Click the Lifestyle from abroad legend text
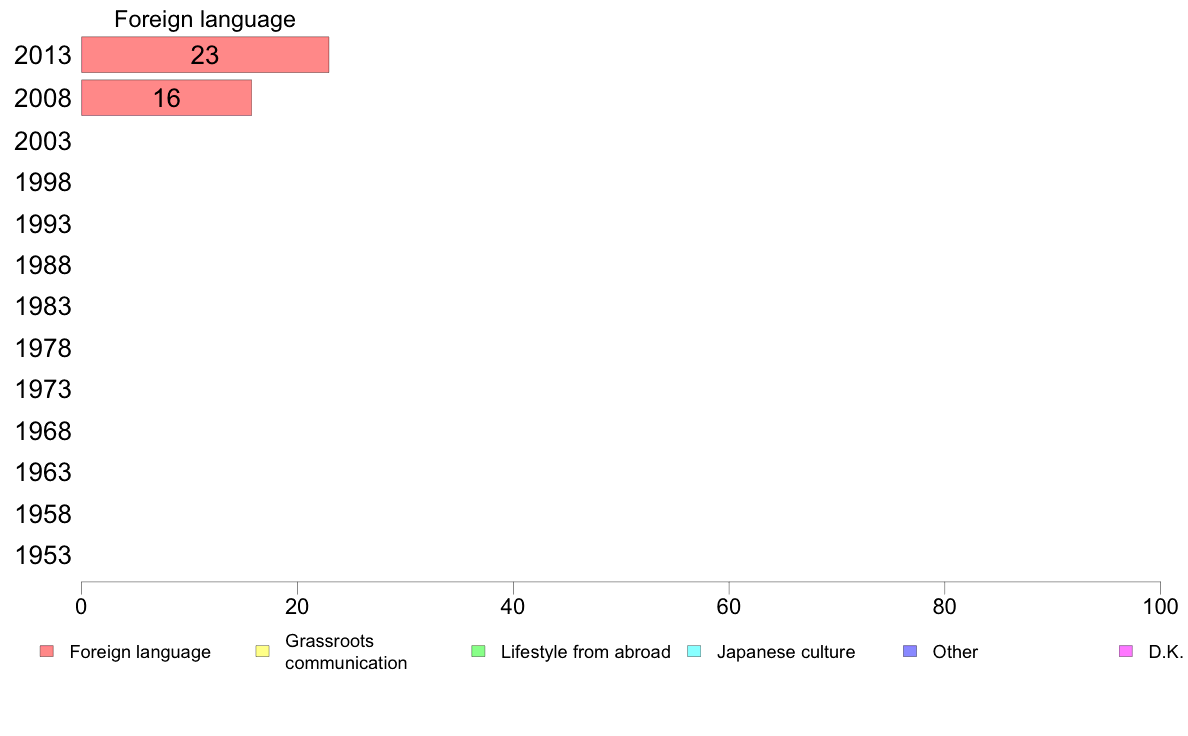1188x736 pixels. 585,652
